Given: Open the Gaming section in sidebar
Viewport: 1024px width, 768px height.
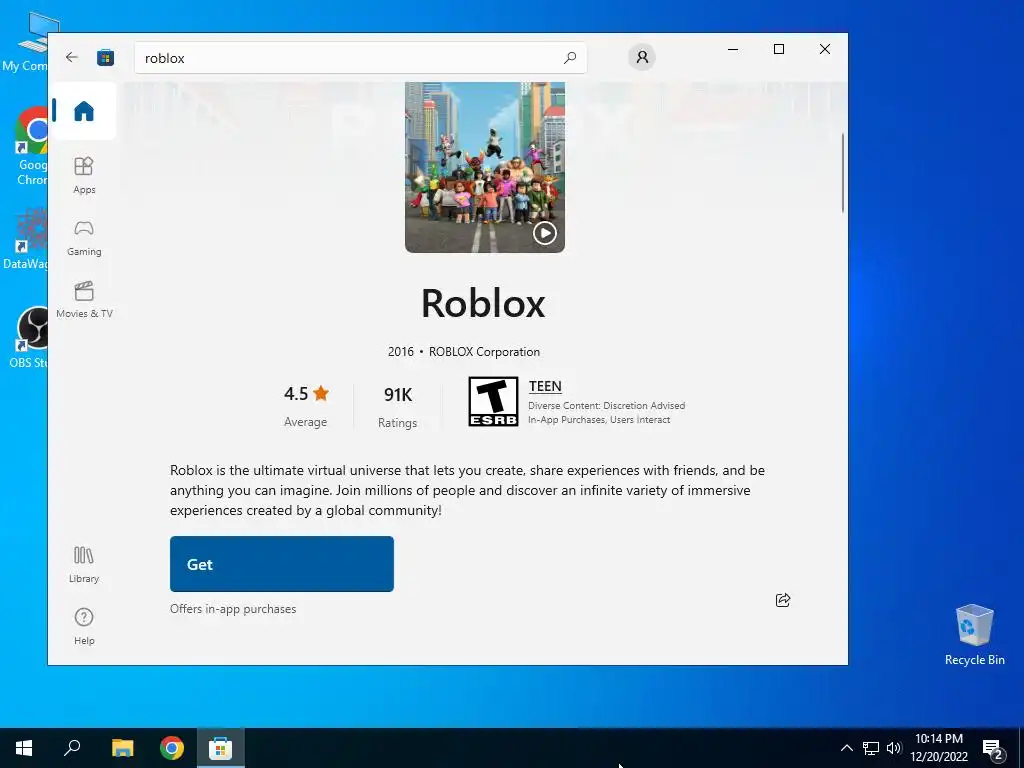Looking at the screenshot, I should click(x=84, y=238).
